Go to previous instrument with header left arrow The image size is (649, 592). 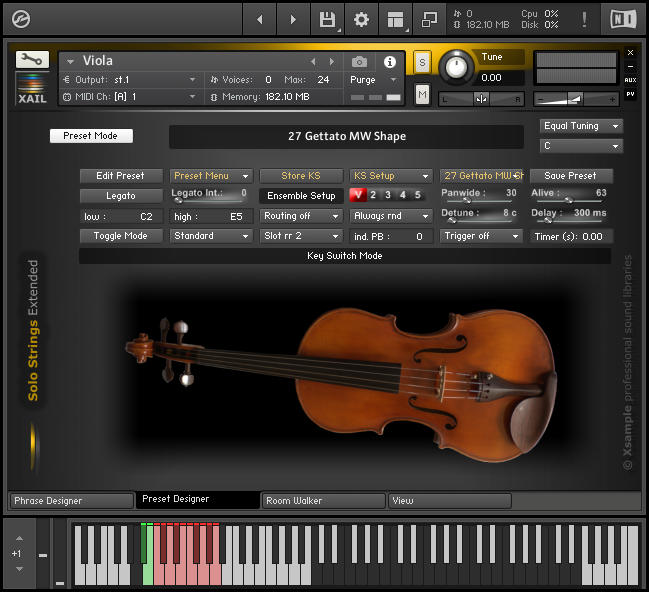[x=260, y=19]
